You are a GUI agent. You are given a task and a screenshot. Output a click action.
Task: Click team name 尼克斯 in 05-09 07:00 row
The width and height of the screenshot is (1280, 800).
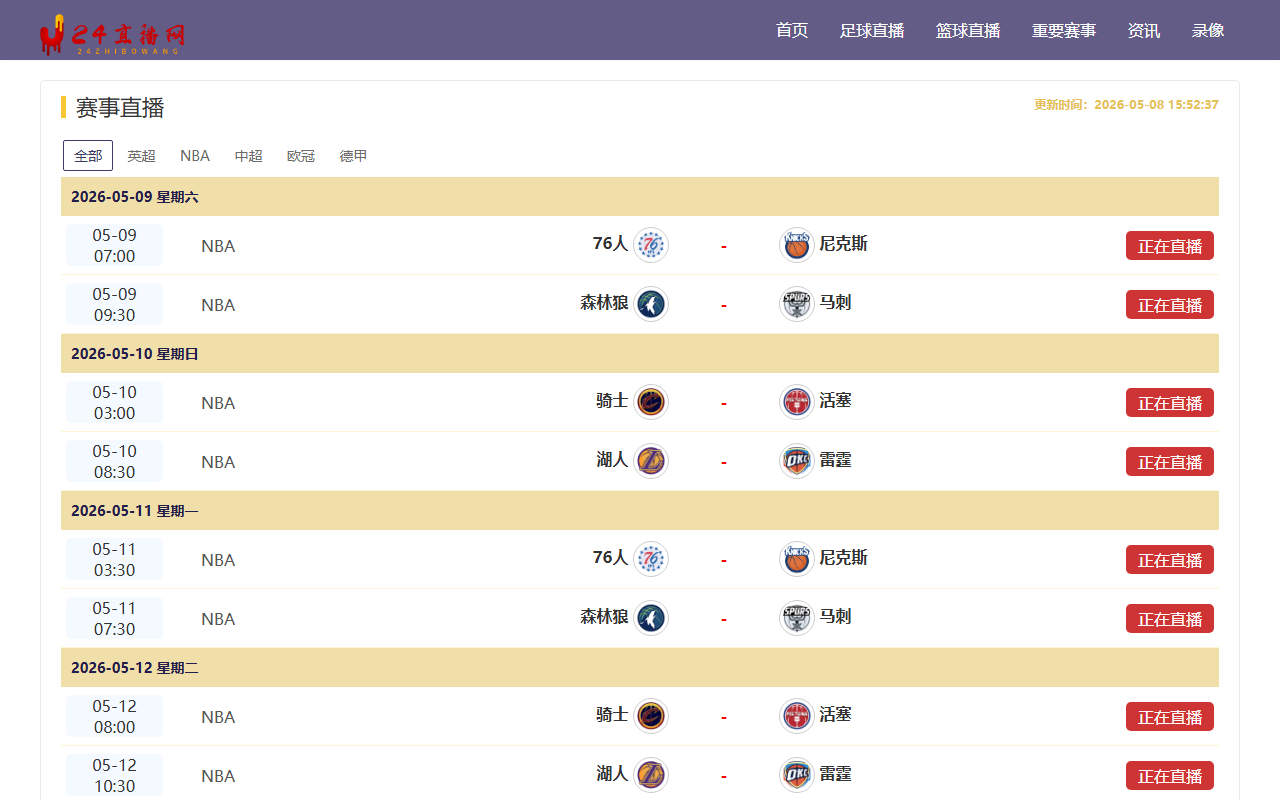844,244
